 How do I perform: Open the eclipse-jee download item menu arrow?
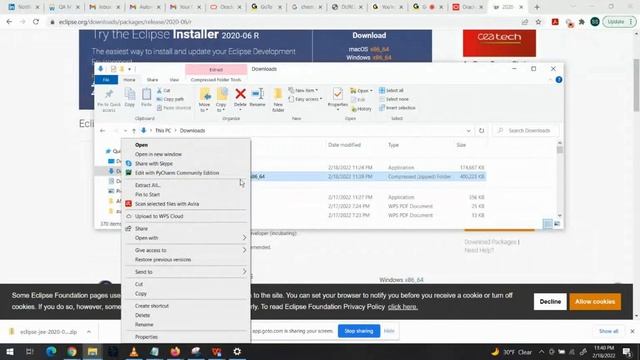coord(89,332)
